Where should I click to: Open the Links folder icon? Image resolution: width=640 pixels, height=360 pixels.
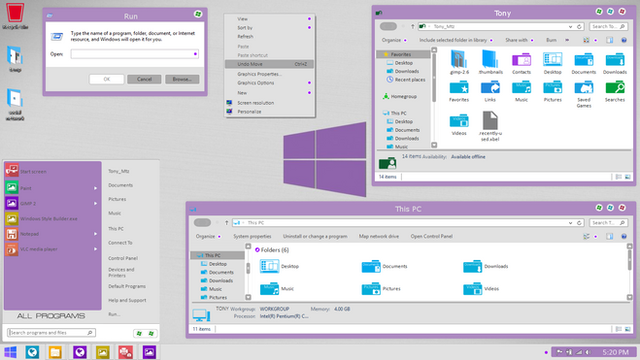click(490, 91)
